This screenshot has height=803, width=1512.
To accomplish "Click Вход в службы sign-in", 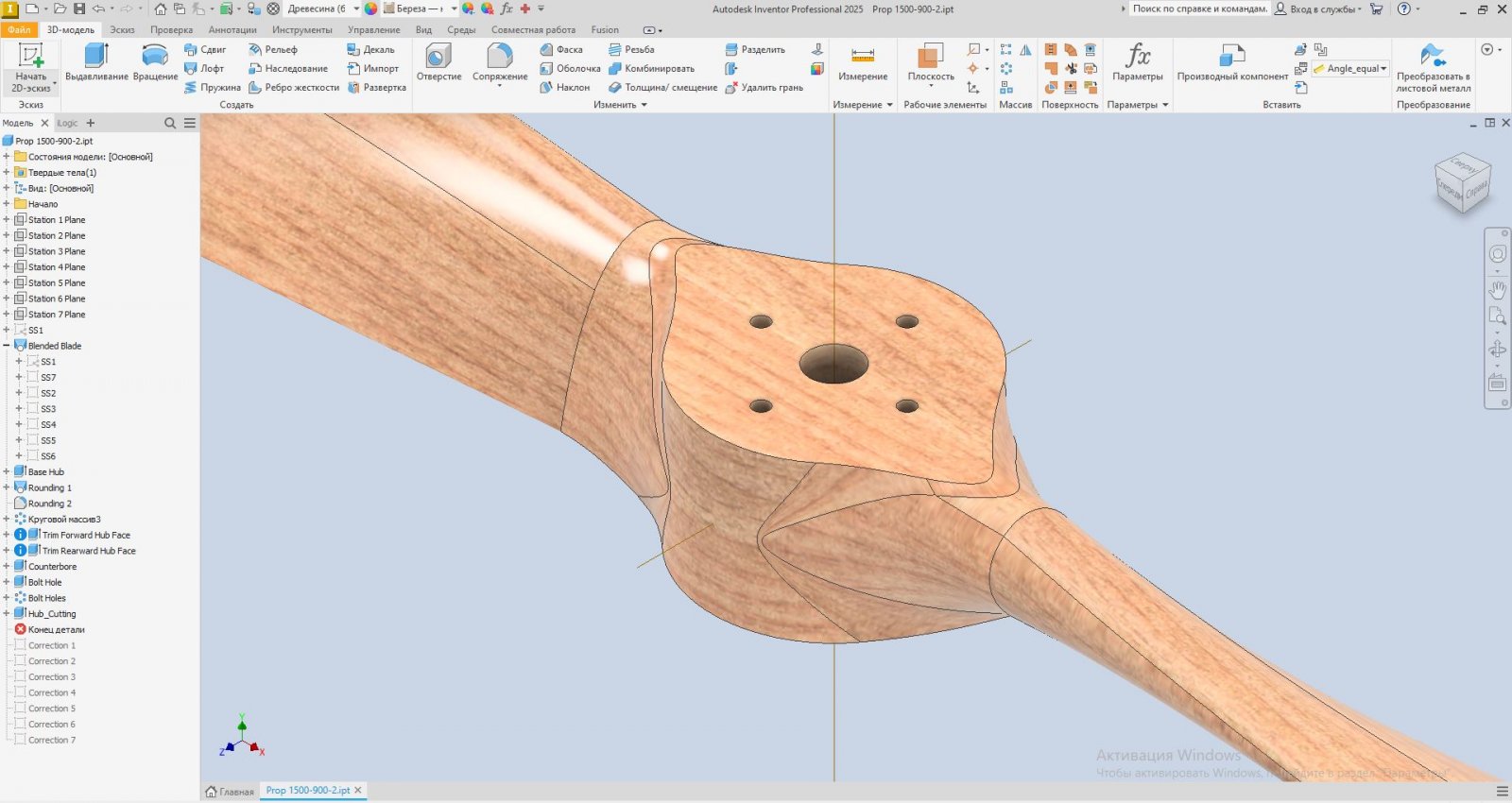I will tap(1318, 9).
